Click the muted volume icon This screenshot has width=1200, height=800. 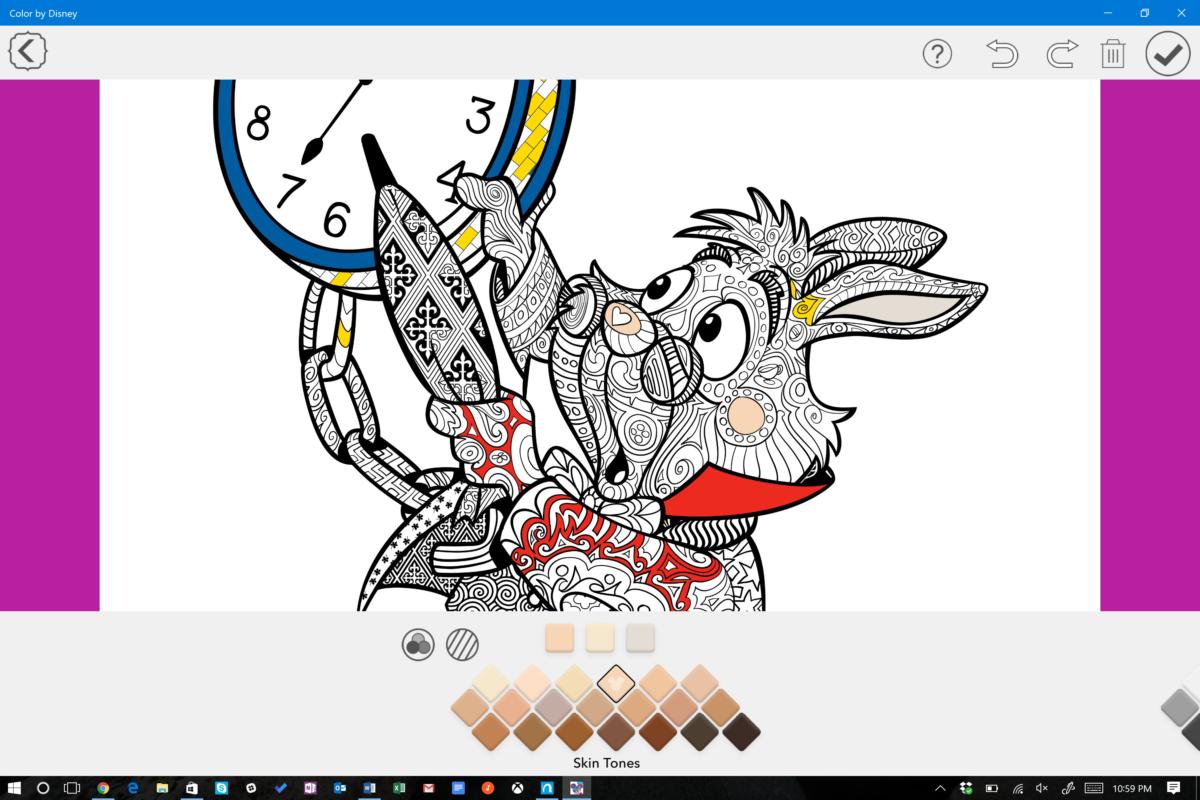pos(1043,788)
